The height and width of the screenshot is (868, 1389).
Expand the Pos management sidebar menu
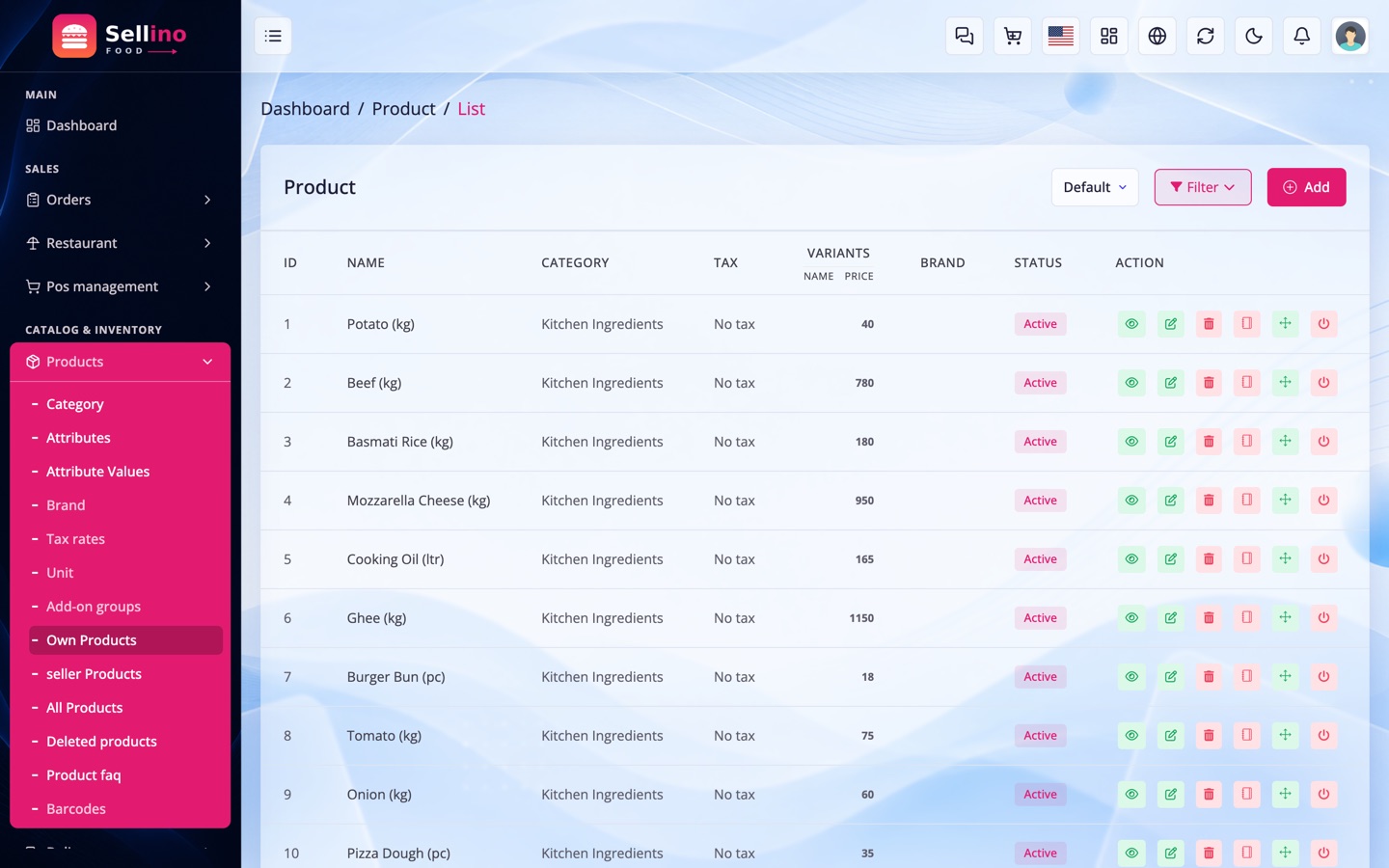[120, 286]
